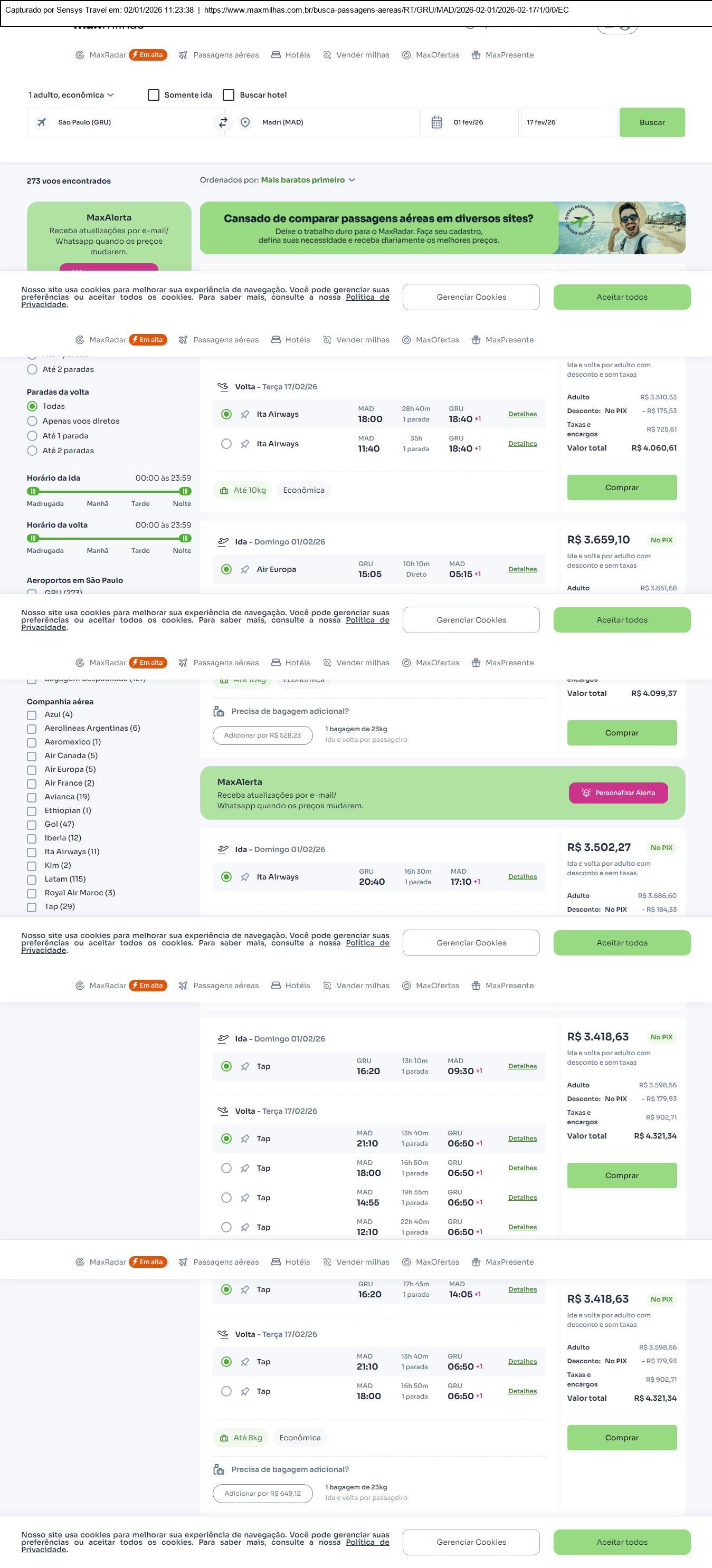The image size is (712, 1568).
Task: Filter by Latam (115) airline checkbox
Action: [x=32, y=879]
